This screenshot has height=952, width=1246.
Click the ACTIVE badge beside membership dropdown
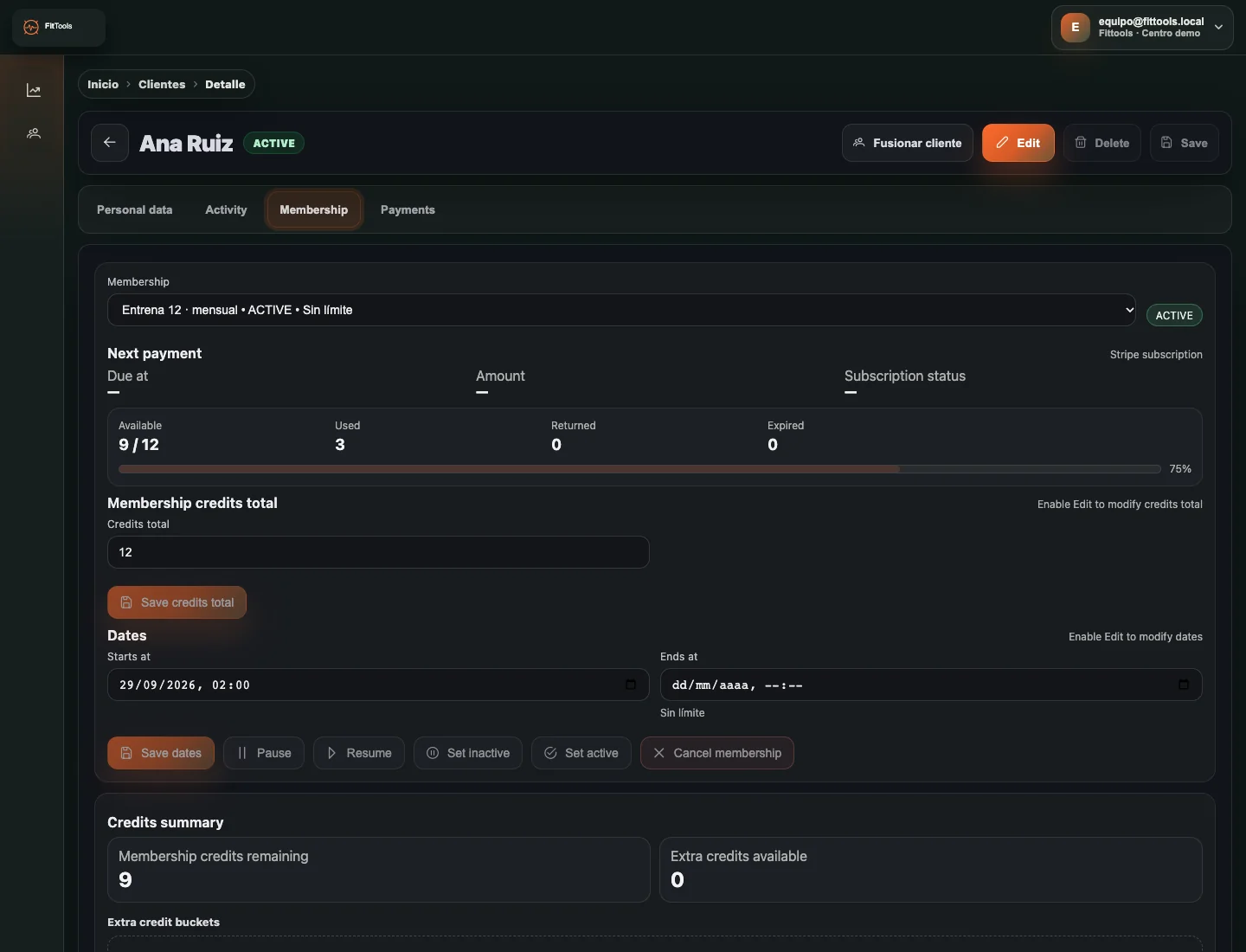coord(1174,315)
